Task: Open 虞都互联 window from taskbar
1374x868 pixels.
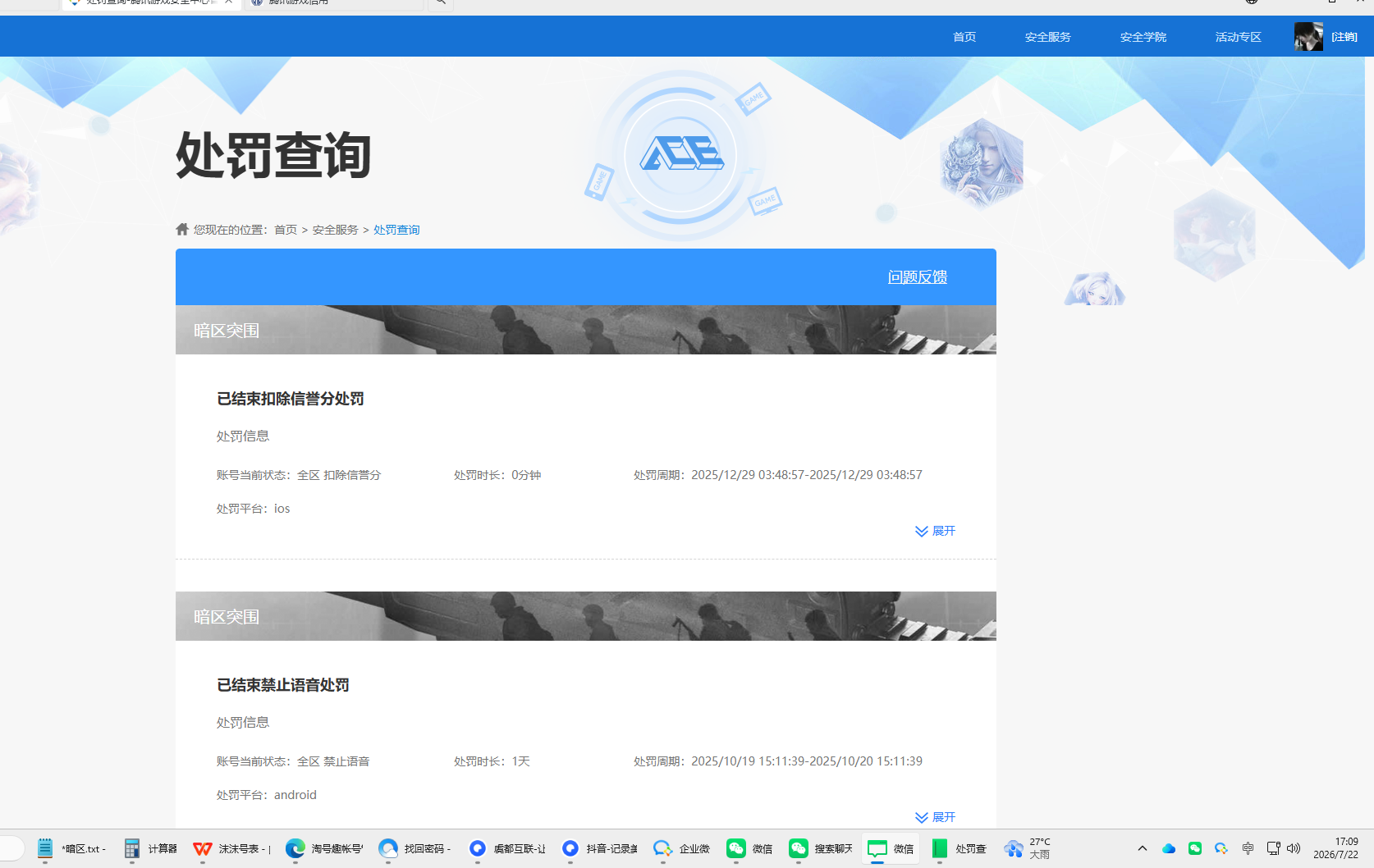Action: pyautogui.click(x=507, y=848)
